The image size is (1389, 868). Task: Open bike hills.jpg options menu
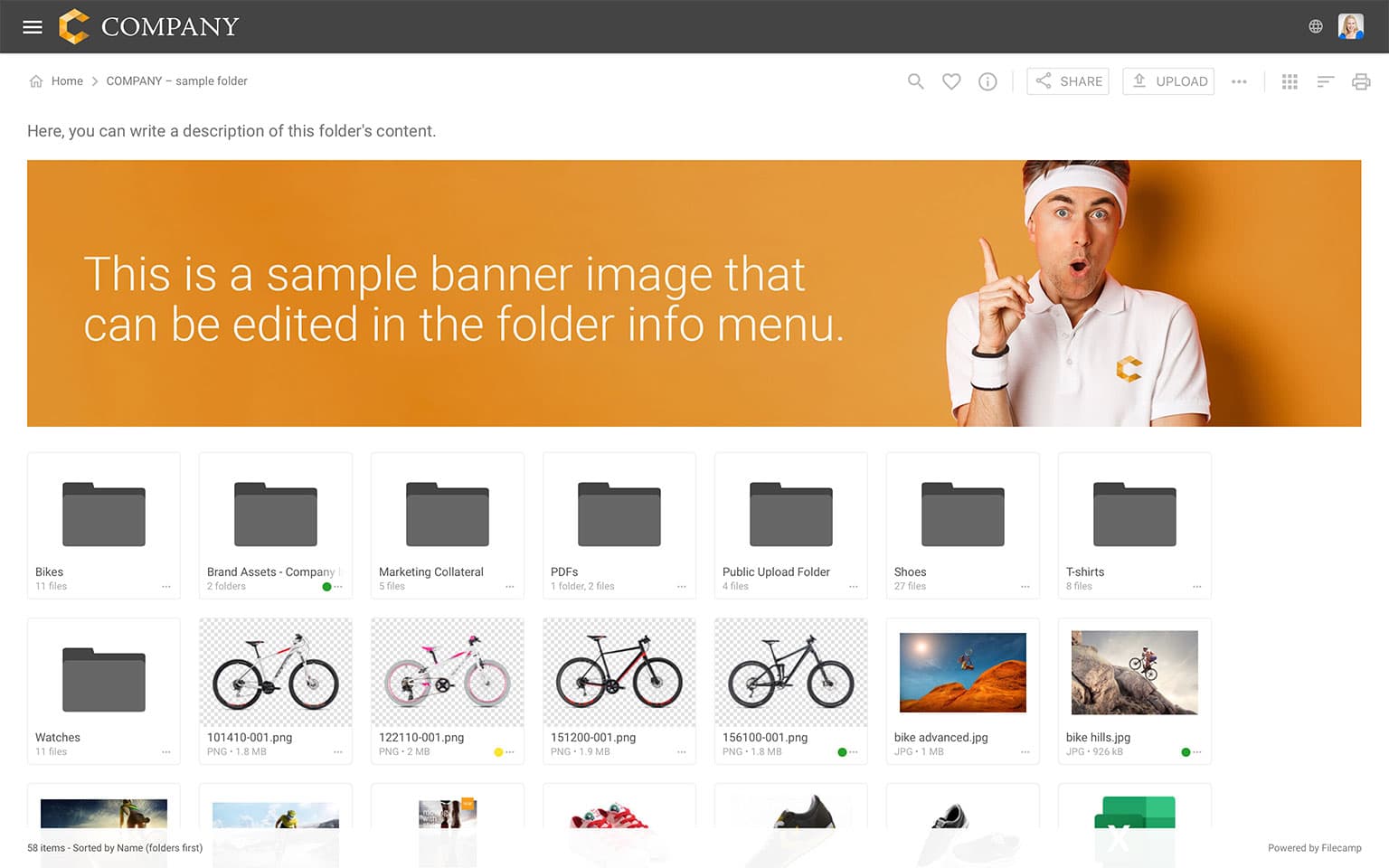1197,752
